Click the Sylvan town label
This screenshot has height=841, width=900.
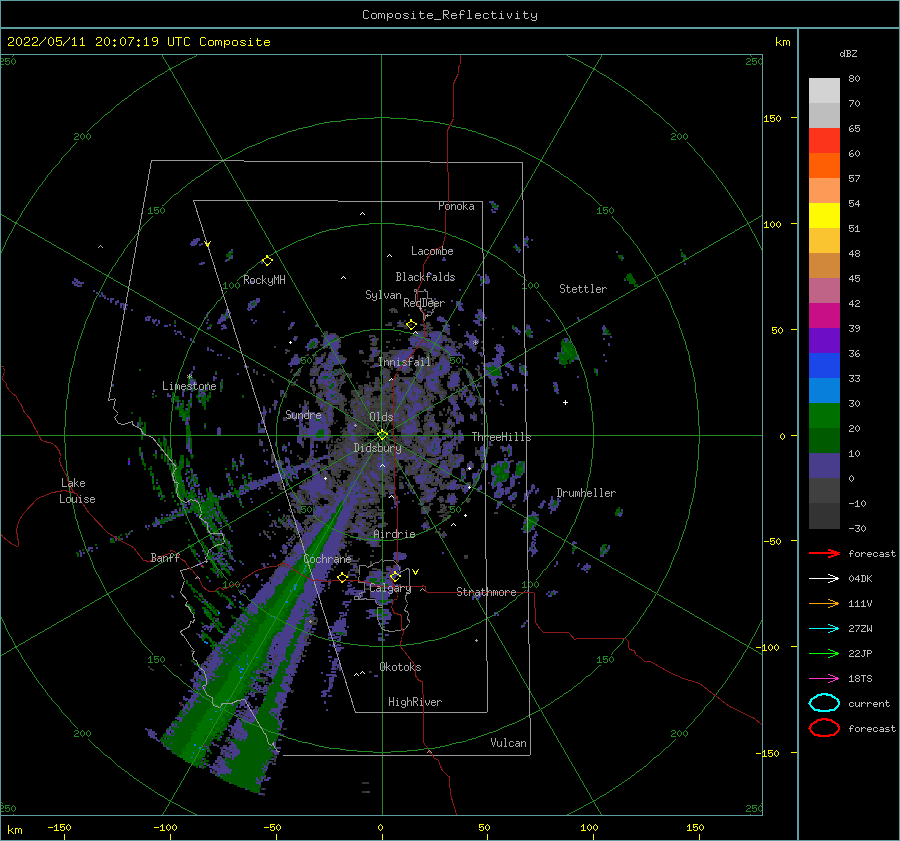coord(383,295)
